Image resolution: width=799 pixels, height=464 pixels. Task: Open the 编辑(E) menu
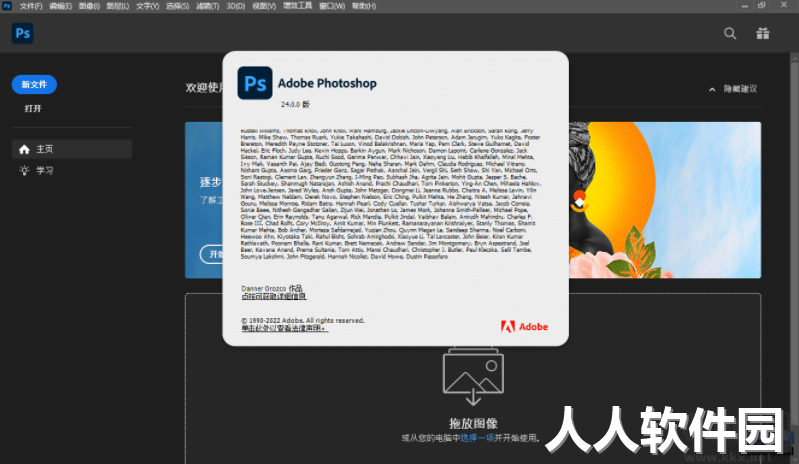61,6
